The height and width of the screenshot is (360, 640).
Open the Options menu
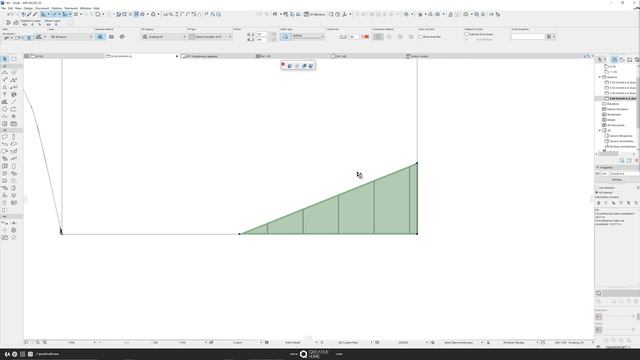point(57,8)
